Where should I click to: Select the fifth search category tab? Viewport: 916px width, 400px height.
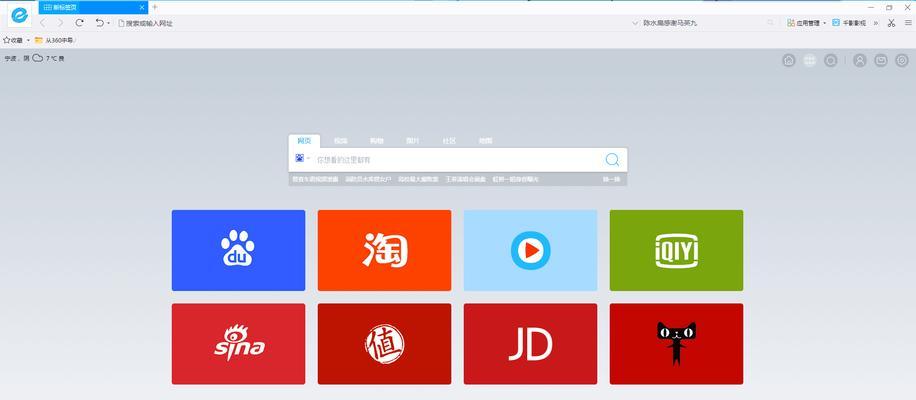click(x=449, y=141)
